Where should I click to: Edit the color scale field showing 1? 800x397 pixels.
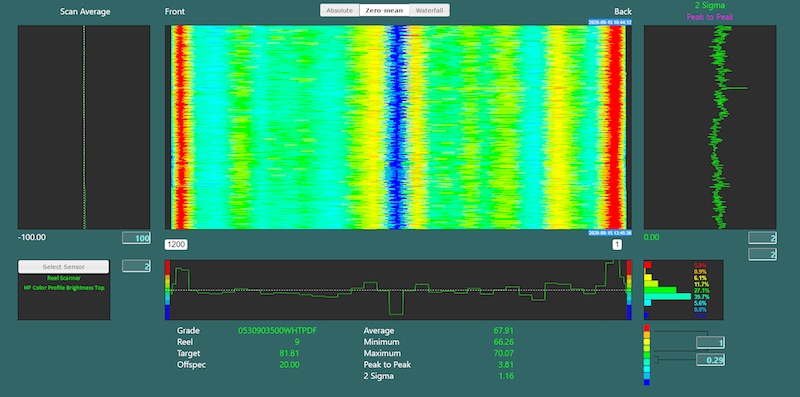(711, 342)
